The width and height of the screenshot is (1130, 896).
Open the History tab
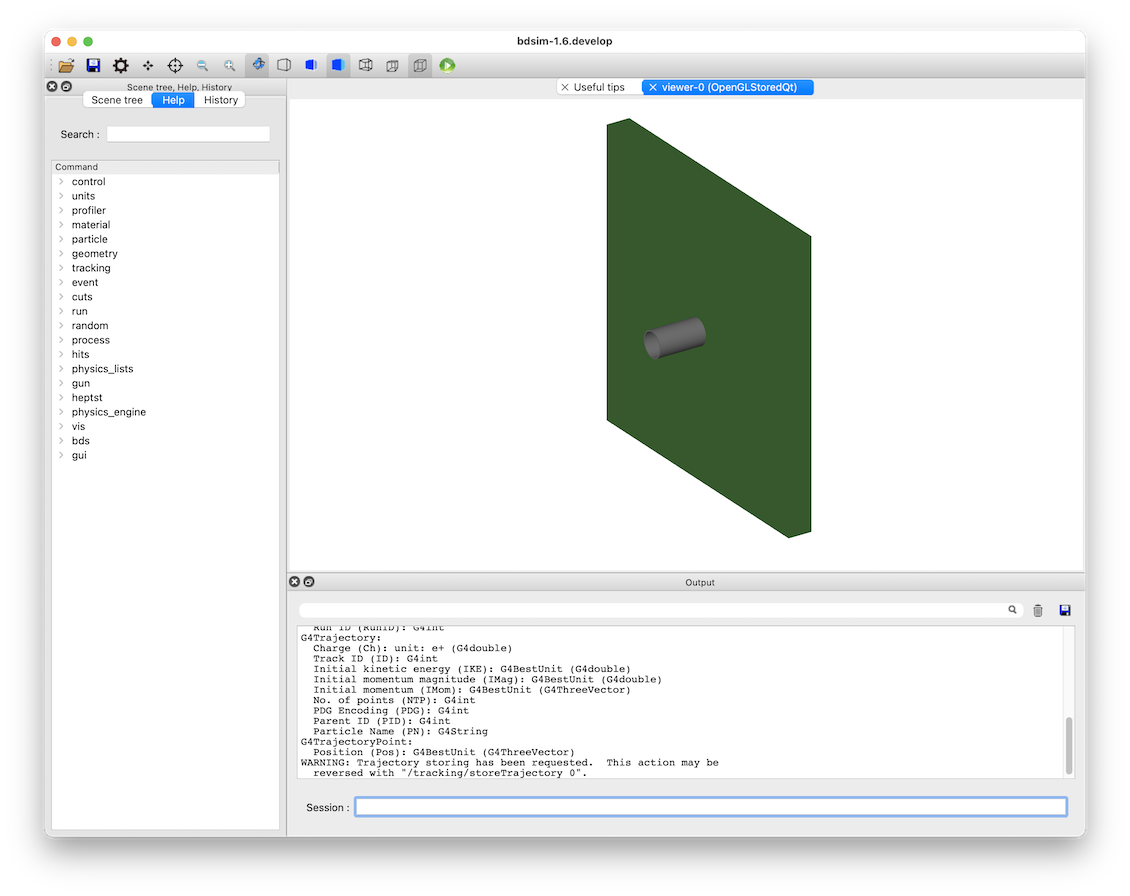(221, 100)
